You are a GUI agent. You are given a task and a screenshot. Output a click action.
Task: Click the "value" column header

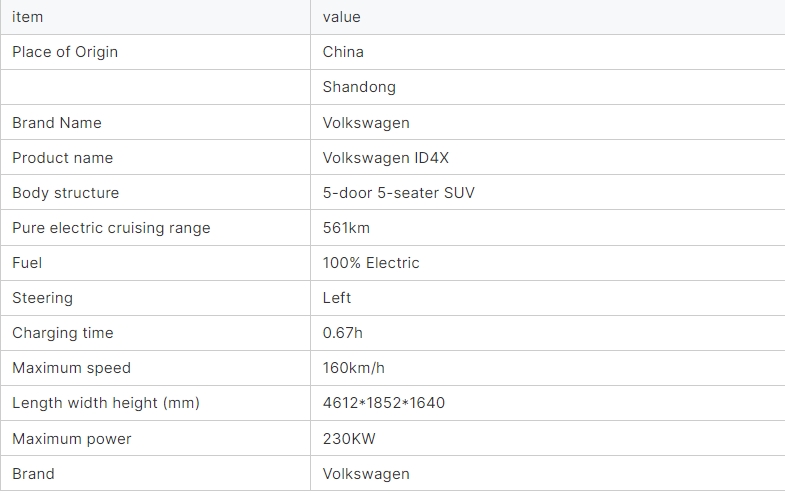341,17
